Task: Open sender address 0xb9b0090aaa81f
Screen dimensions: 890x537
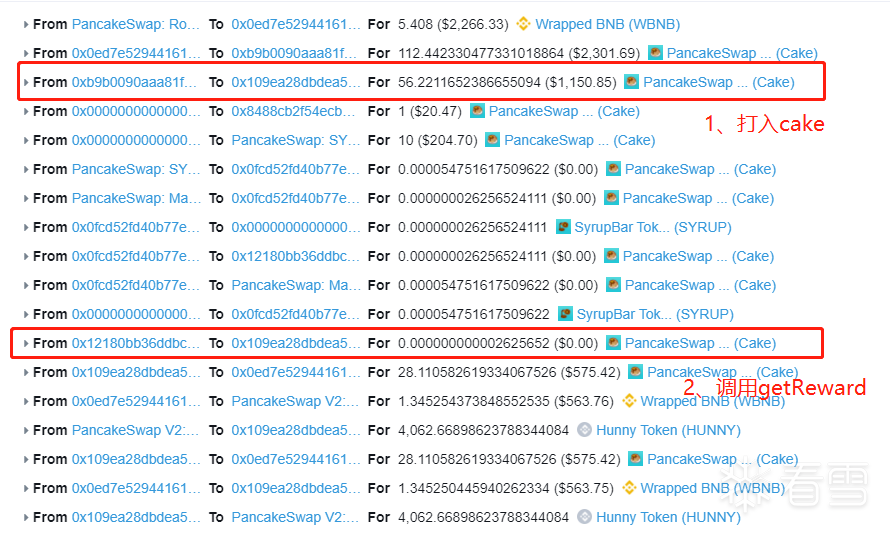Action: (134, 82)
